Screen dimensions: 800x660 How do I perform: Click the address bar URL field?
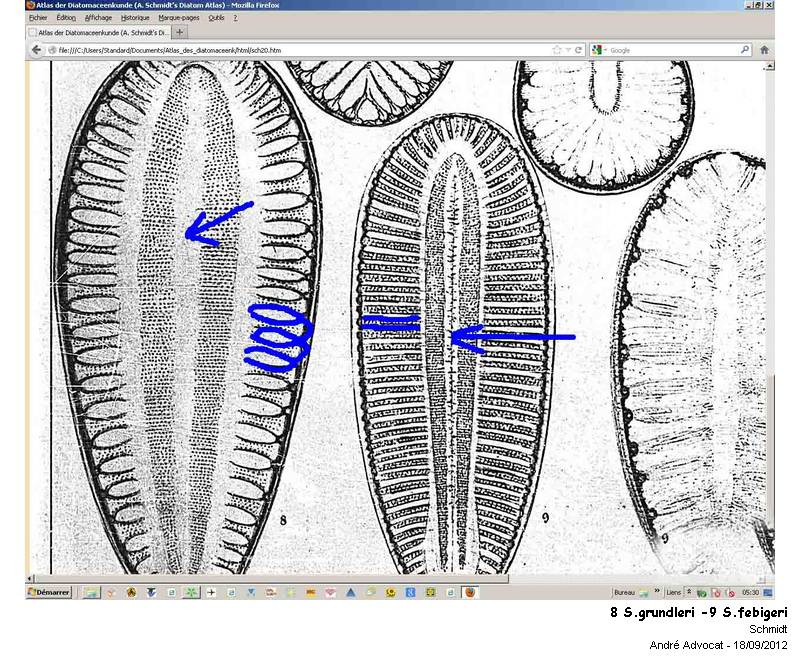click(300, 49)
